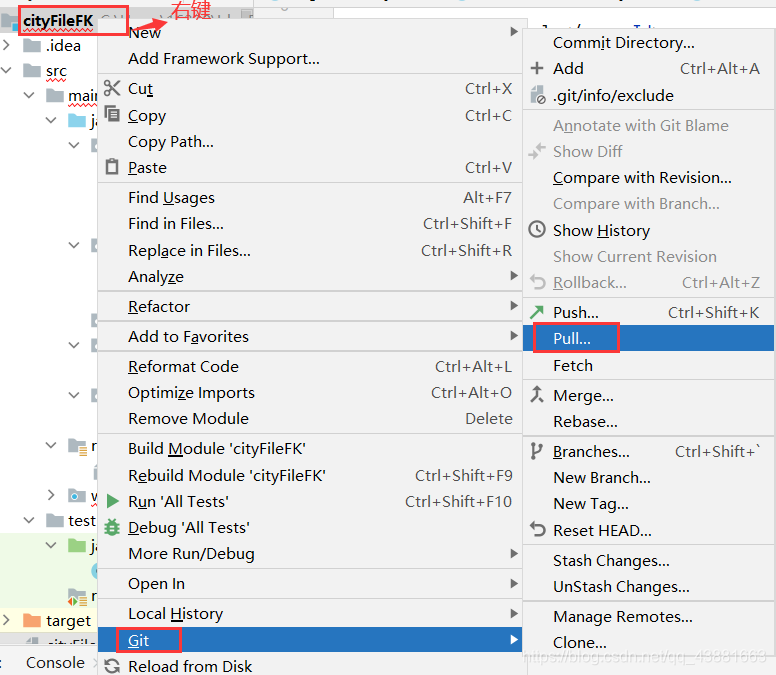776x675 pixels.
Task: Click the orange target folder icon
Action: pos(32,620)
